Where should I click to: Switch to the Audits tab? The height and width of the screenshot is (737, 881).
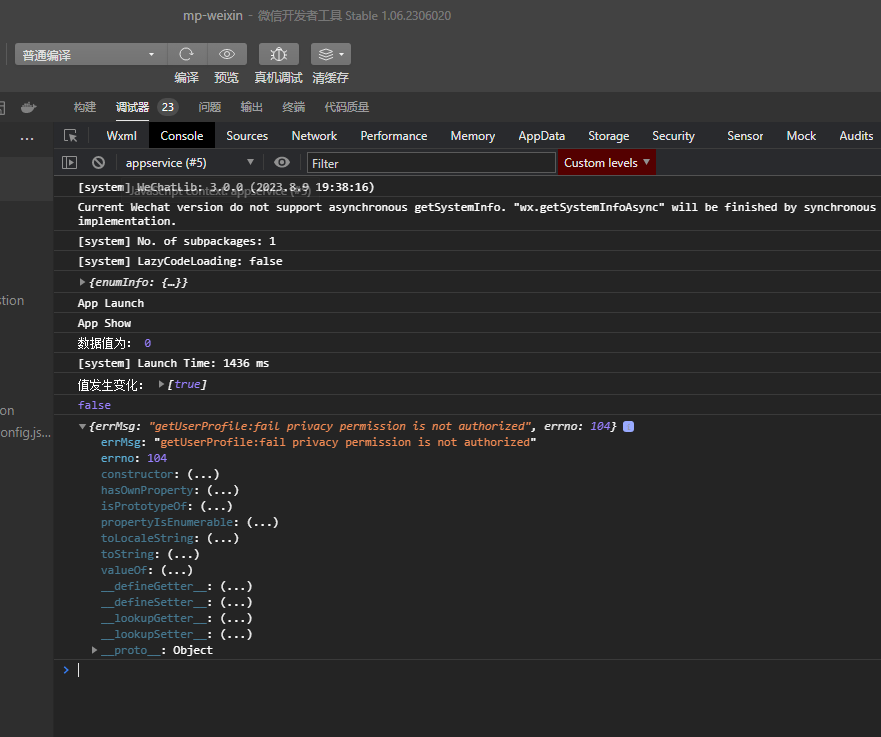(856, 136)
